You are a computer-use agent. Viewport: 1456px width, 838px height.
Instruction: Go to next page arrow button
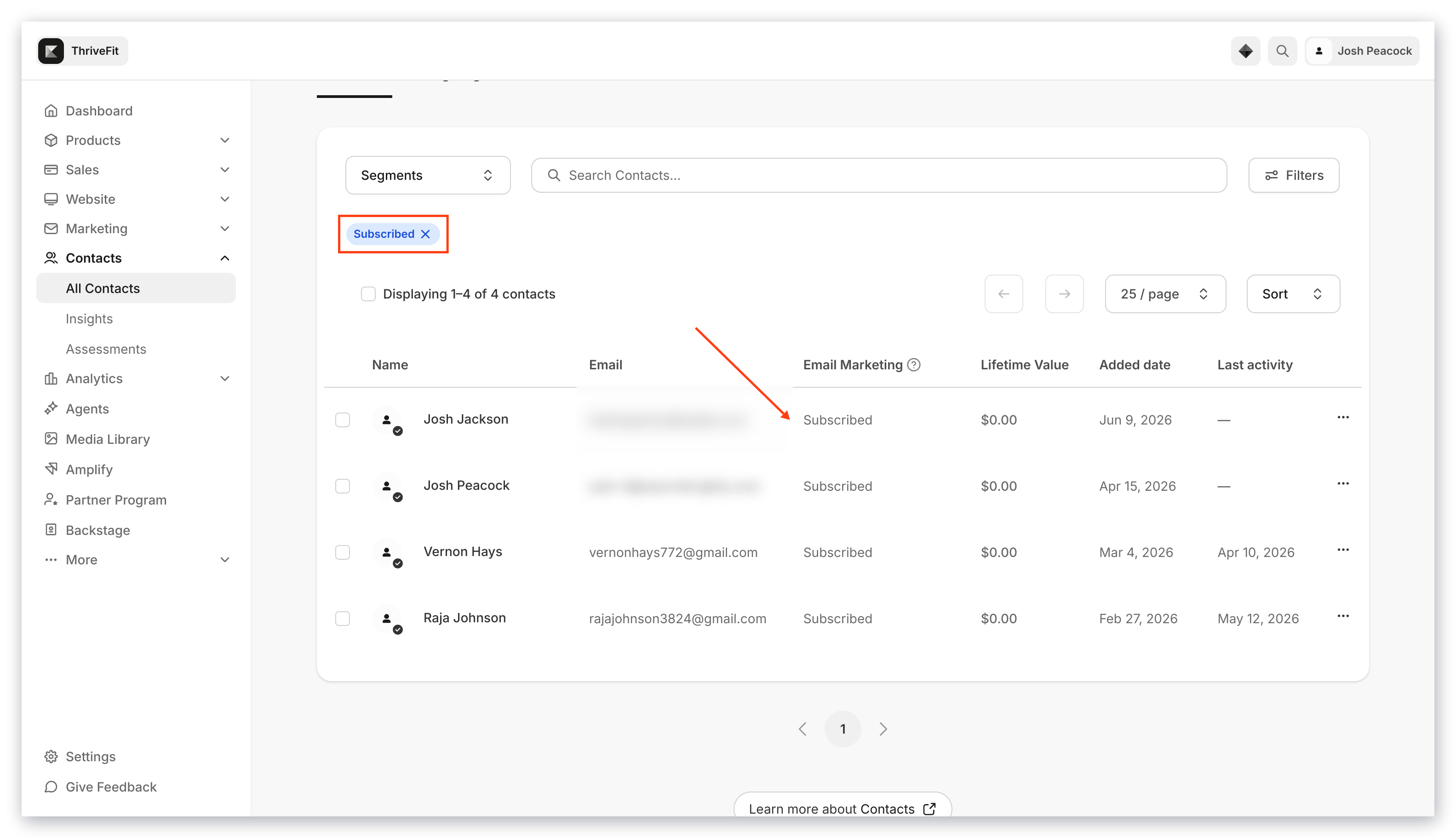(1064, 293)
